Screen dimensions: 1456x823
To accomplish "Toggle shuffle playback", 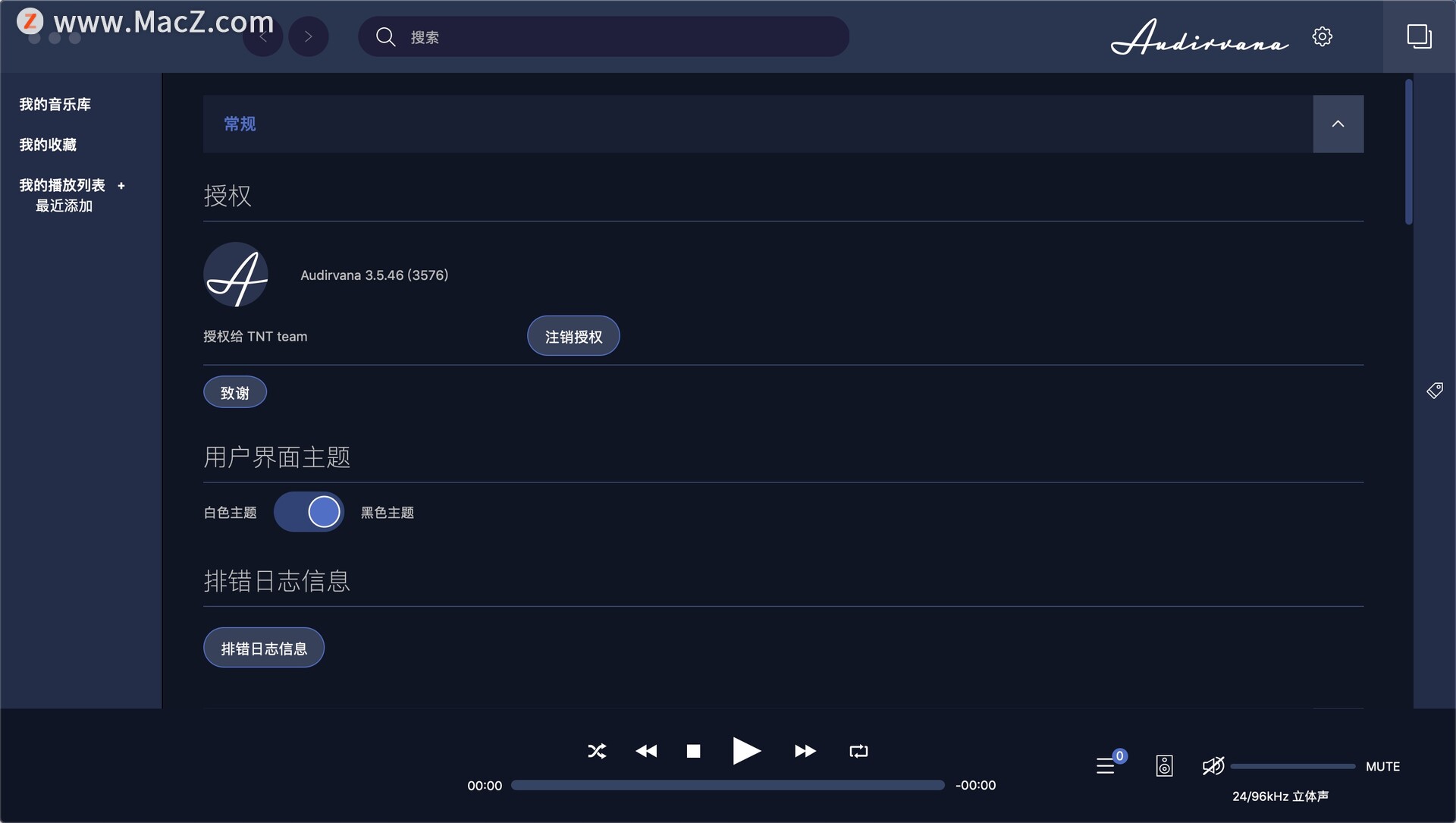I will (597, 751).
